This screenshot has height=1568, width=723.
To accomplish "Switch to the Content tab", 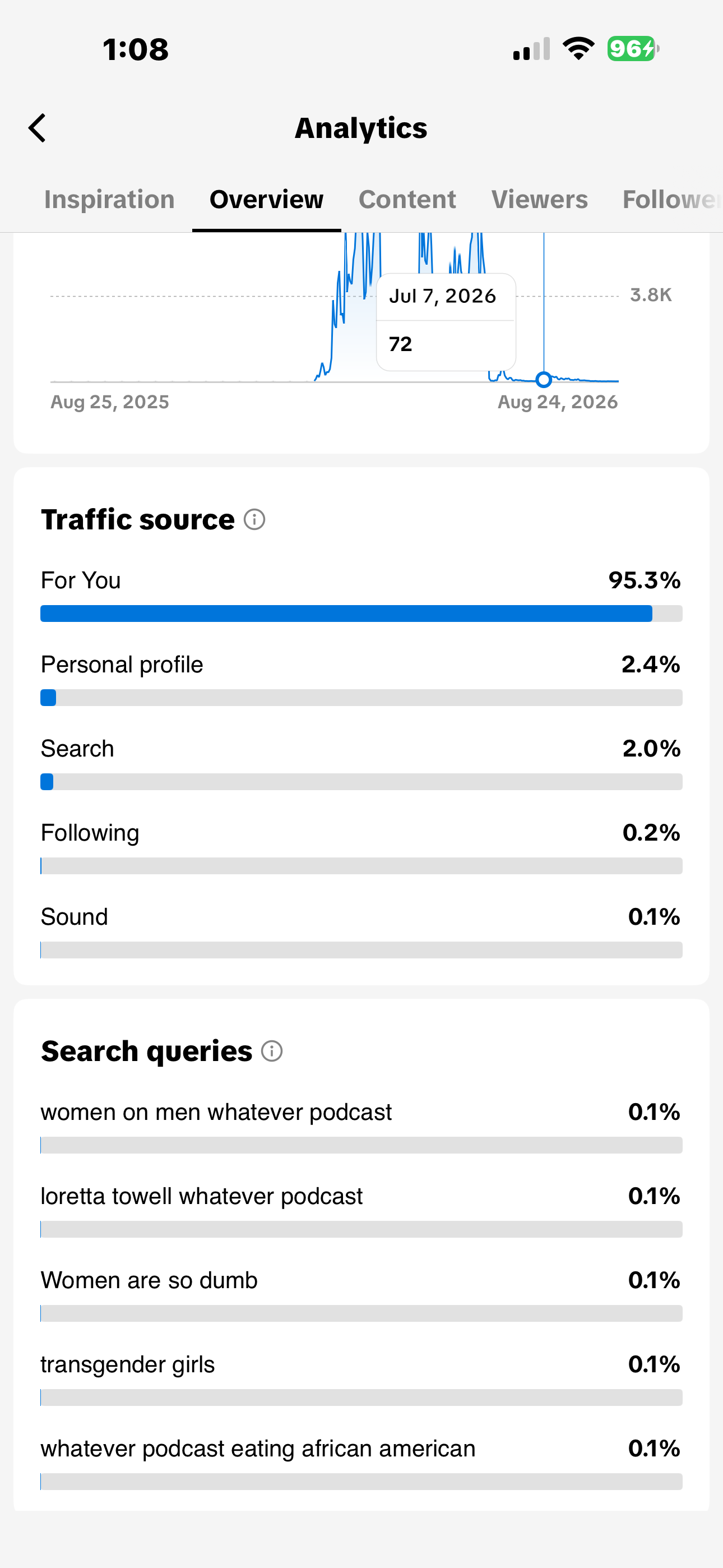I will 407,200.
